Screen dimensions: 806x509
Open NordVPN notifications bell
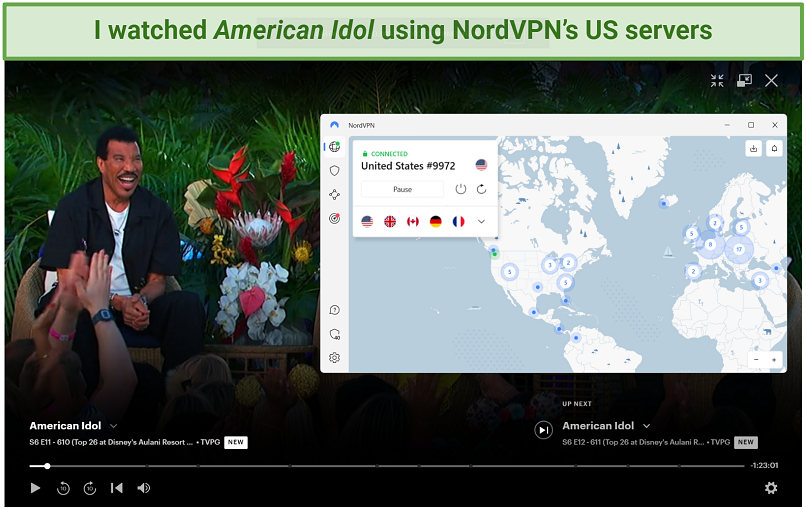click(x=774, y=149)
